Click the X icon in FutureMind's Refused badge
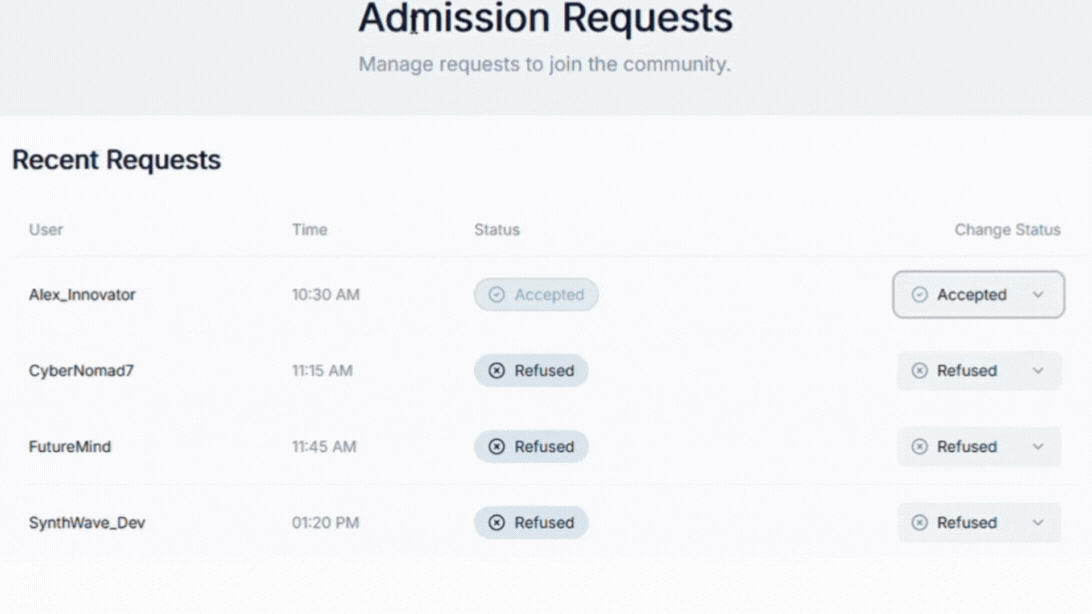Image resolution: width=1092 pixels, height=614 pixels. (497, 446)
